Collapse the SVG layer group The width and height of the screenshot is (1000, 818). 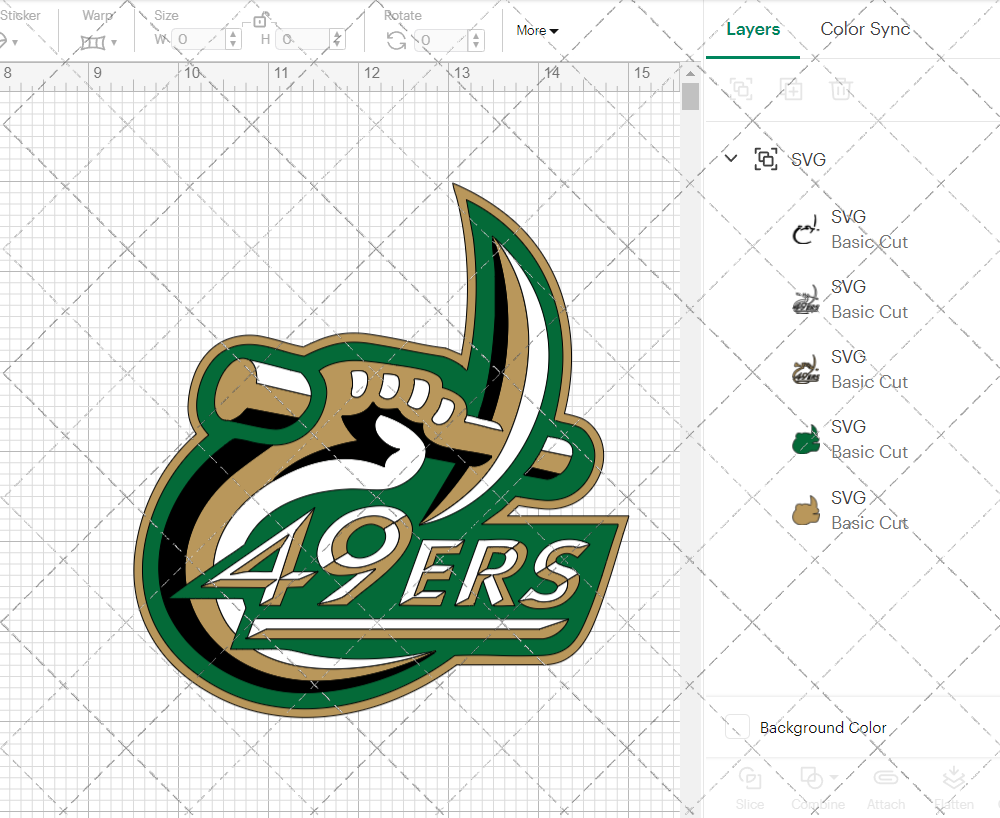pos(730,158)
